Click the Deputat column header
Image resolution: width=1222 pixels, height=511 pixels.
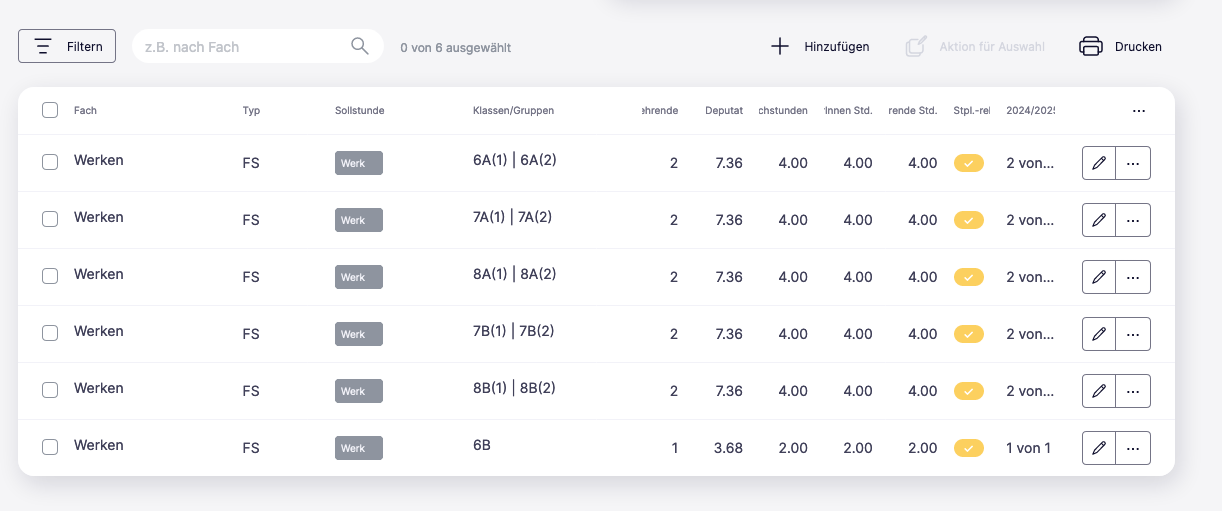tap(723, 111)
